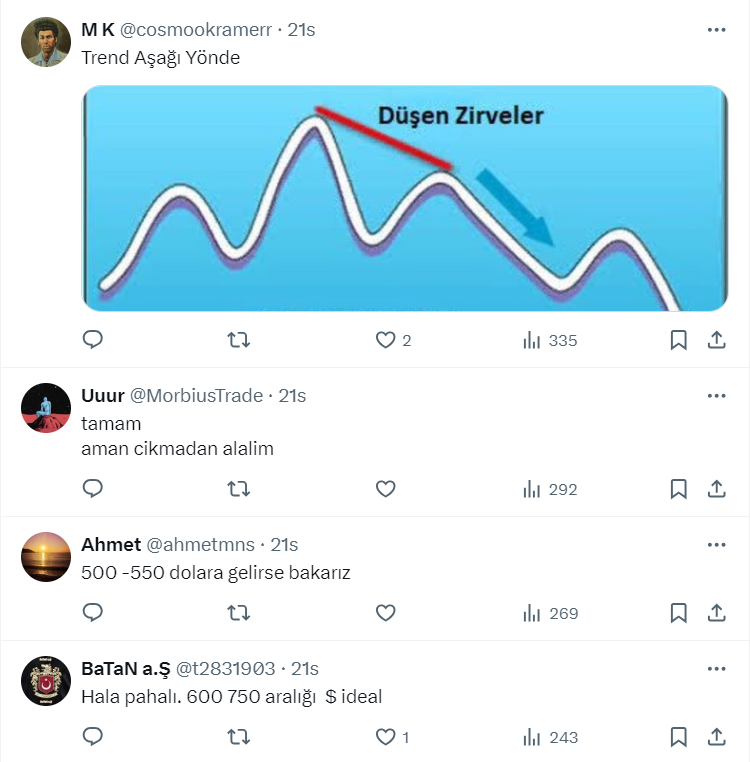
Task: Open the display name BaTaN a.Ş
Action: coord(125,668)
